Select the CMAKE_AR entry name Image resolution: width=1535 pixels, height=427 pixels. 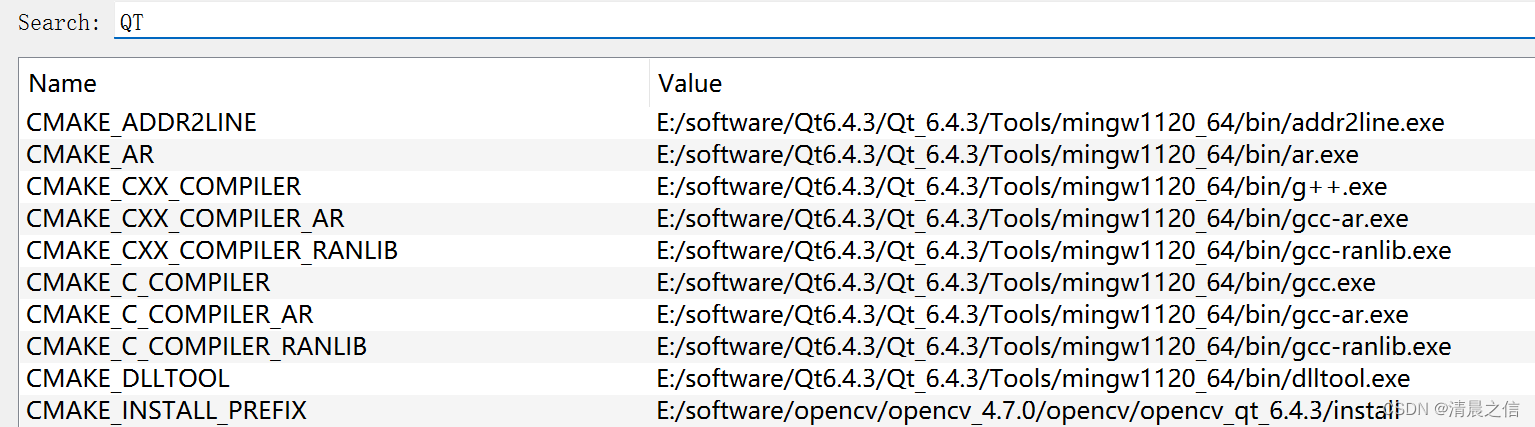click(90, 155)
